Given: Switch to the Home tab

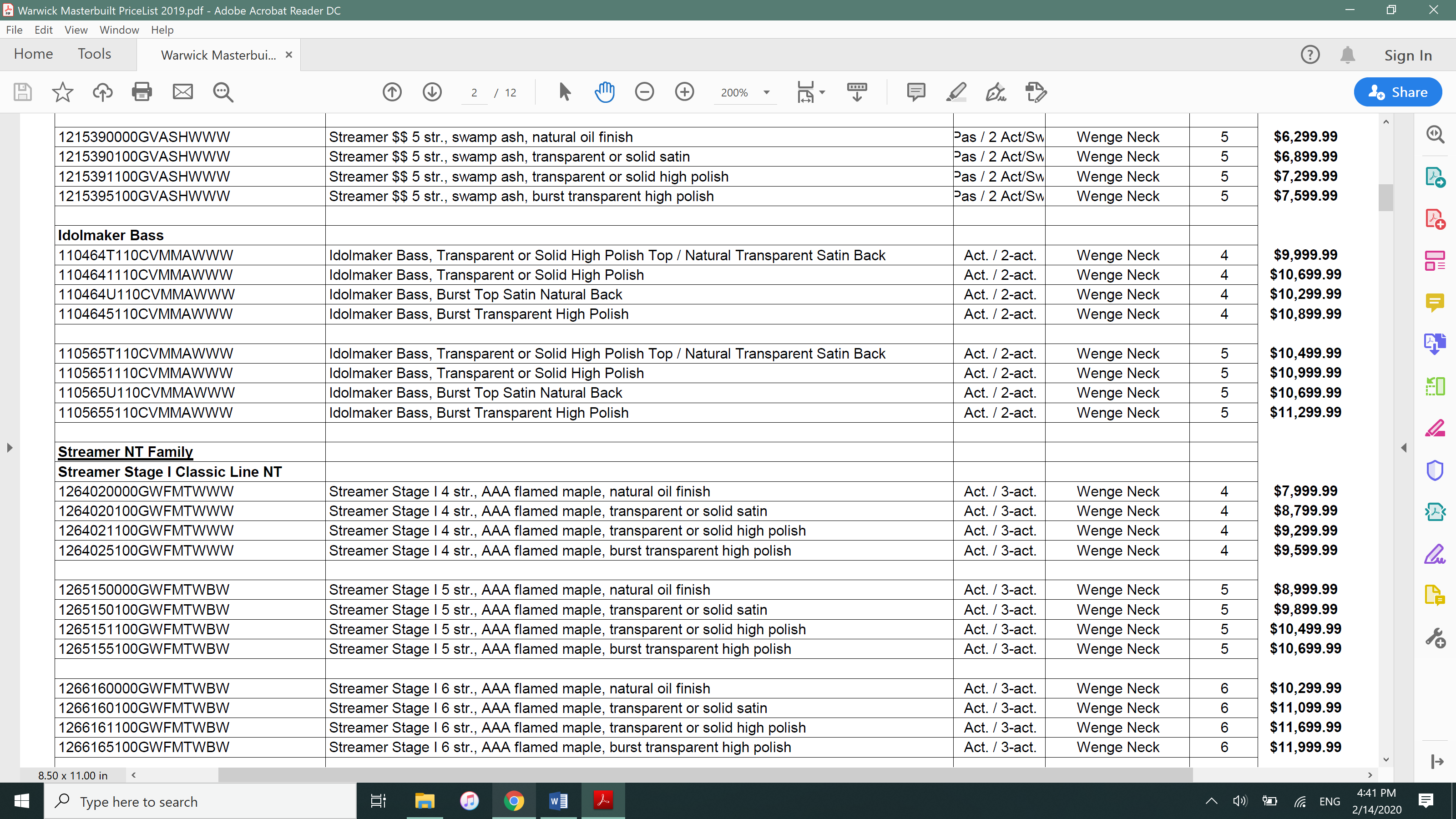Looking at the screenshot, I should pos(33,54).
